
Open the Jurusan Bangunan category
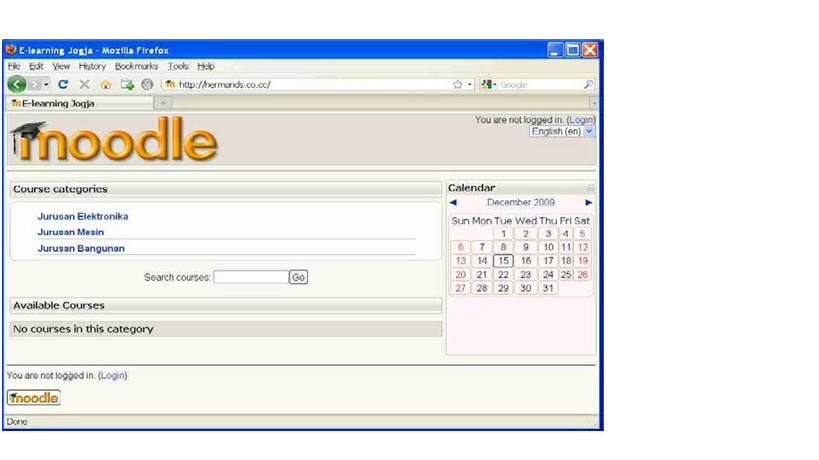pos(81,249)
